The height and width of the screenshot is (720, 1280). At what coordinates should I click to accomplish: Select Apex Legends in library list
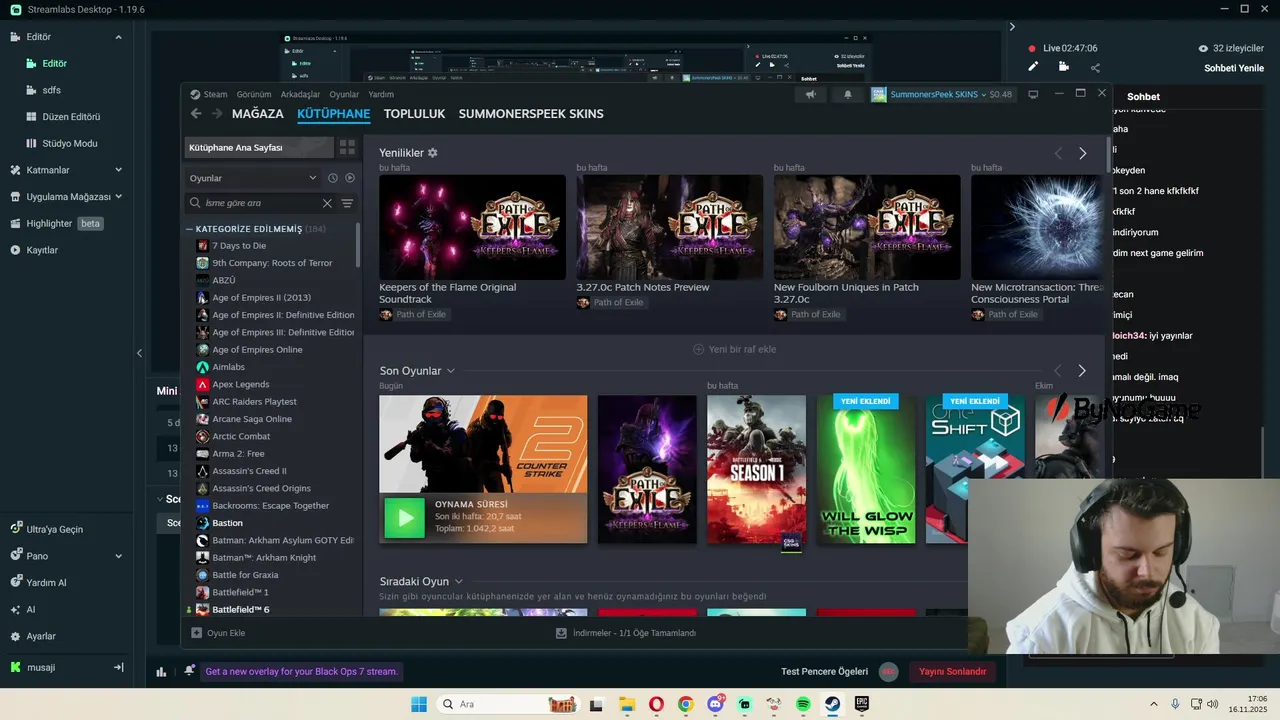pyautogui.click(x=240, y=384)
